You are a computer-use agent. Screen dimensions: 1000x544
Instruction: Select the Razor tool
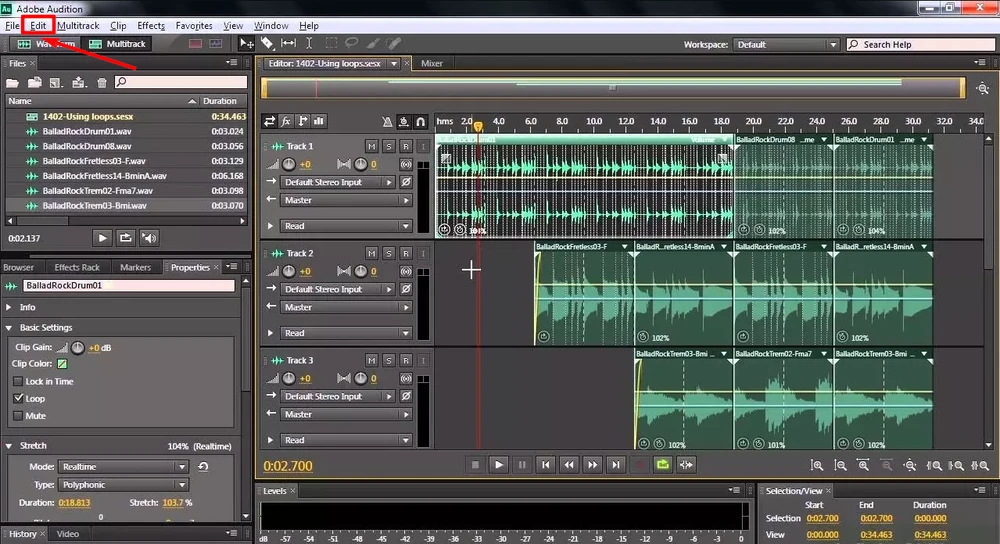(268, 43)
